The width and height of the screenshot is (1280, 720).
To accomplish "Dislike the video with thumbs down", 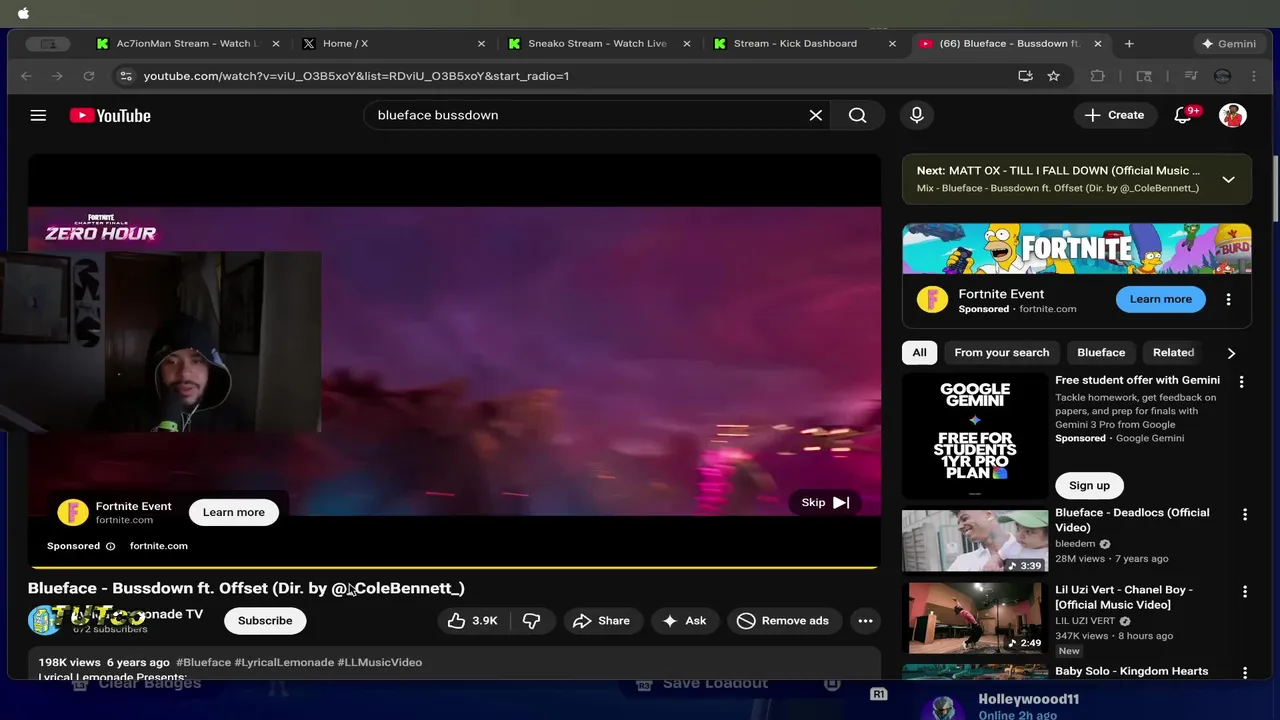I will [532, 621].
